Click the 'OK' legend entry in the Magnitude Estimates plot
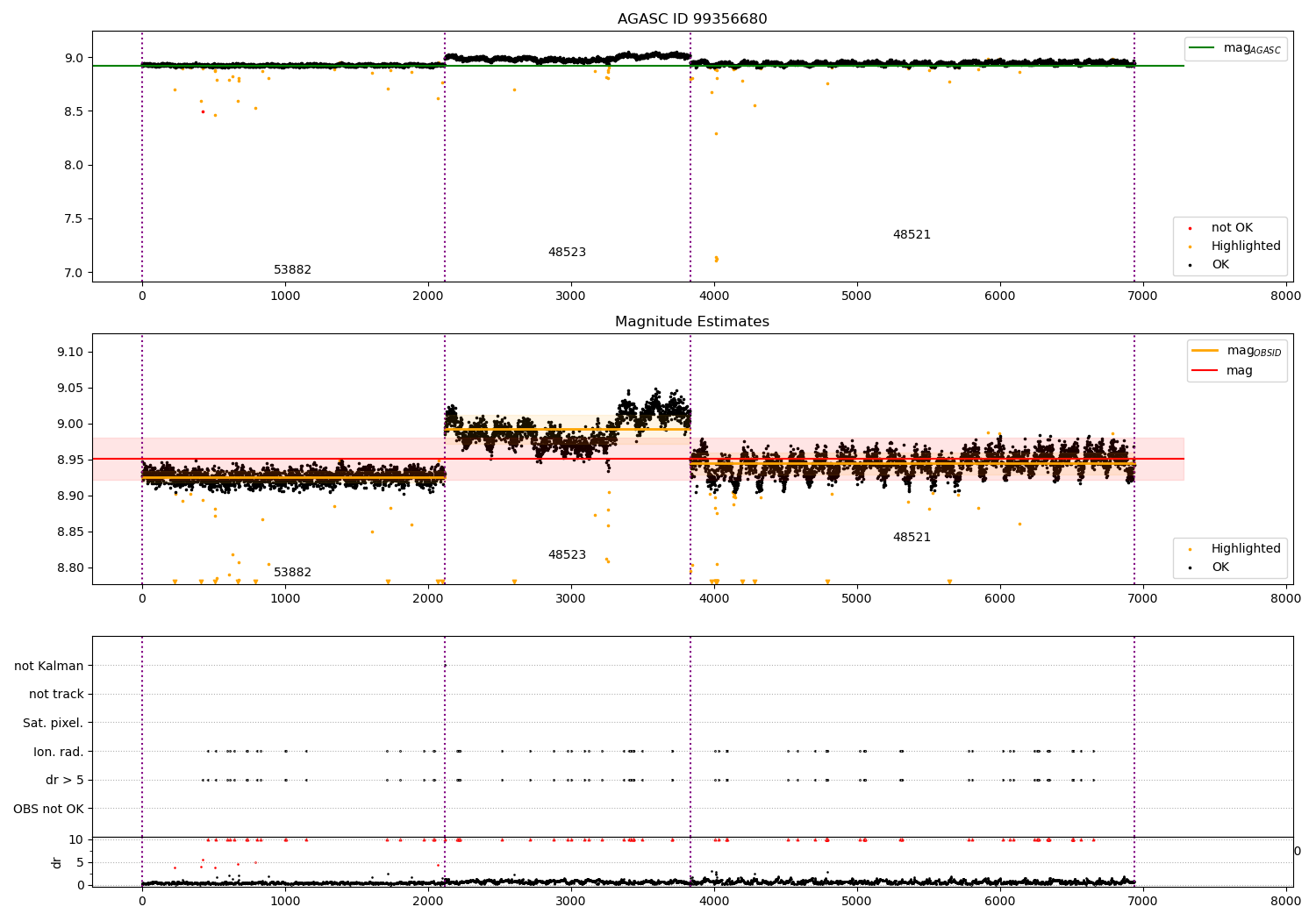 [x=1220, y=568]
